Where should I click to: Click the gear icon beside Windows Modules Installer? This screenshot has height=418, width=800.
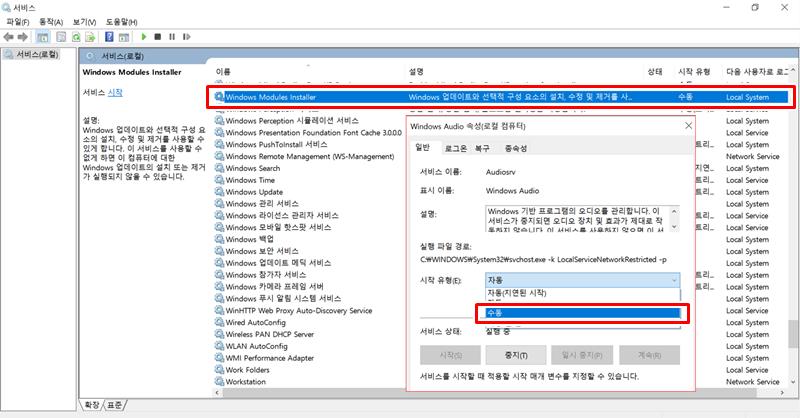(219, 97)
